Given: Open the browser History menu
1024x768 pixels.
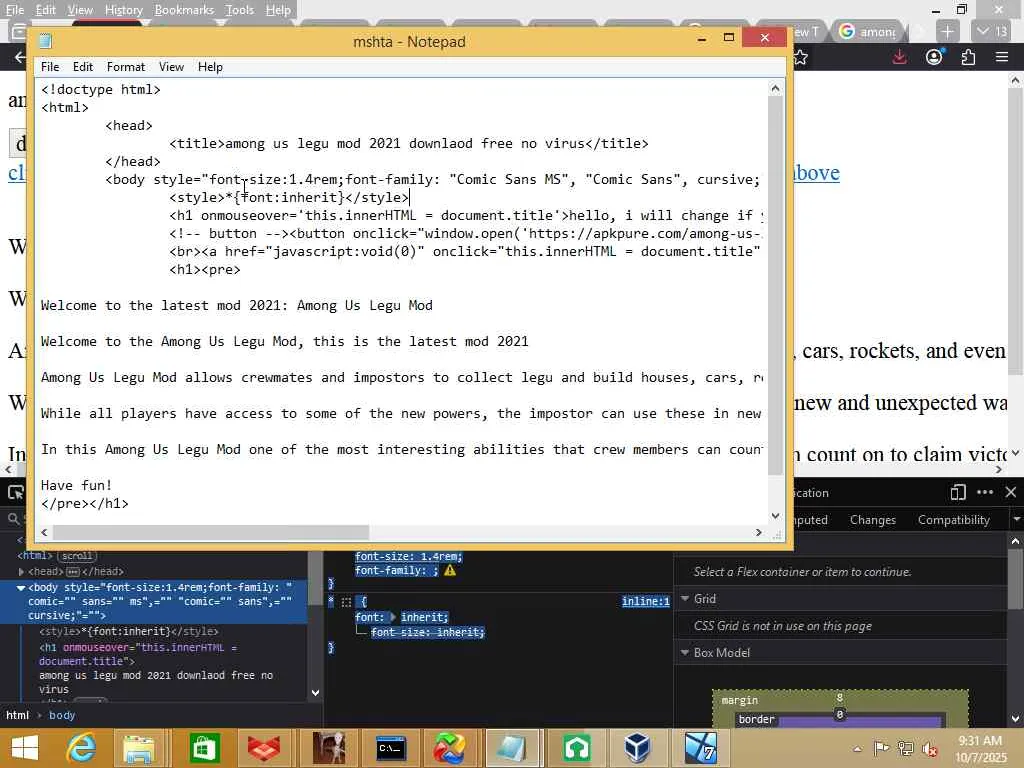Looking at the screenshot, I should point(123,10).
